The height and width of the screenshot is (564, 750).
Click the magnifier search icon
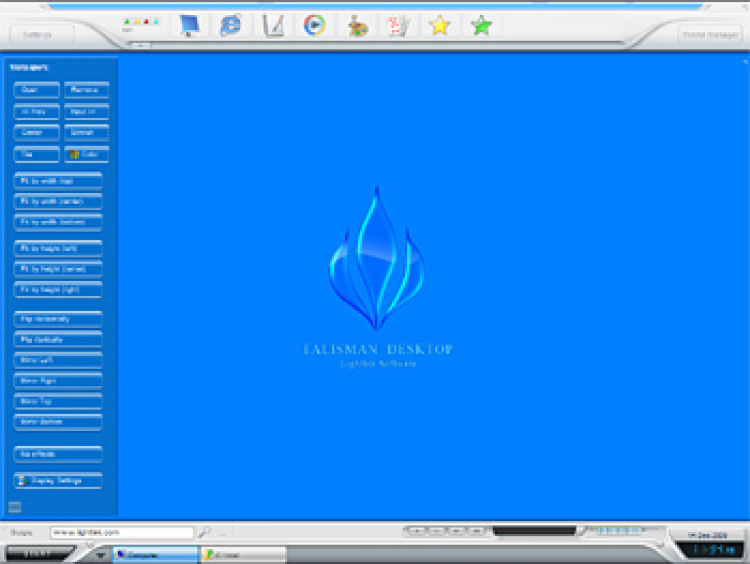point(205,532)
